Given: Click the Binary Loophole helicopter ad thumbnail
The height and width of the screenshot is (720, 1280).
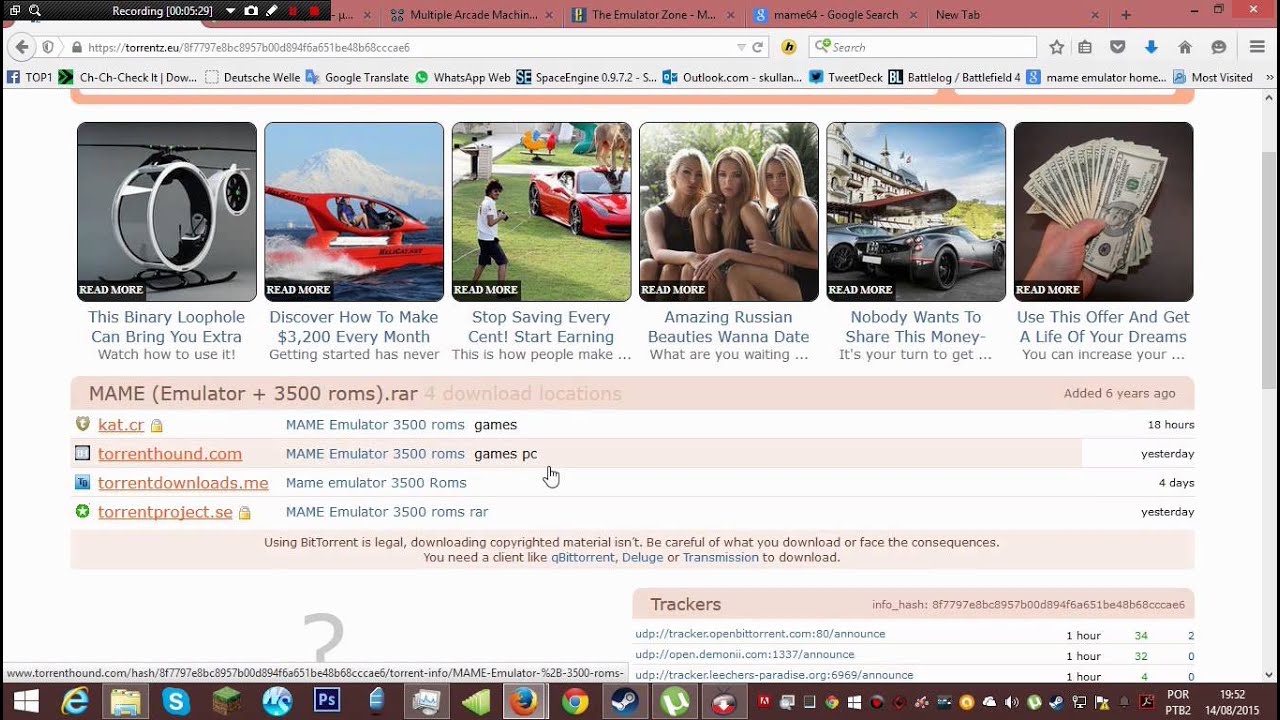Looking at the screenshot, I should pos(167,212).
